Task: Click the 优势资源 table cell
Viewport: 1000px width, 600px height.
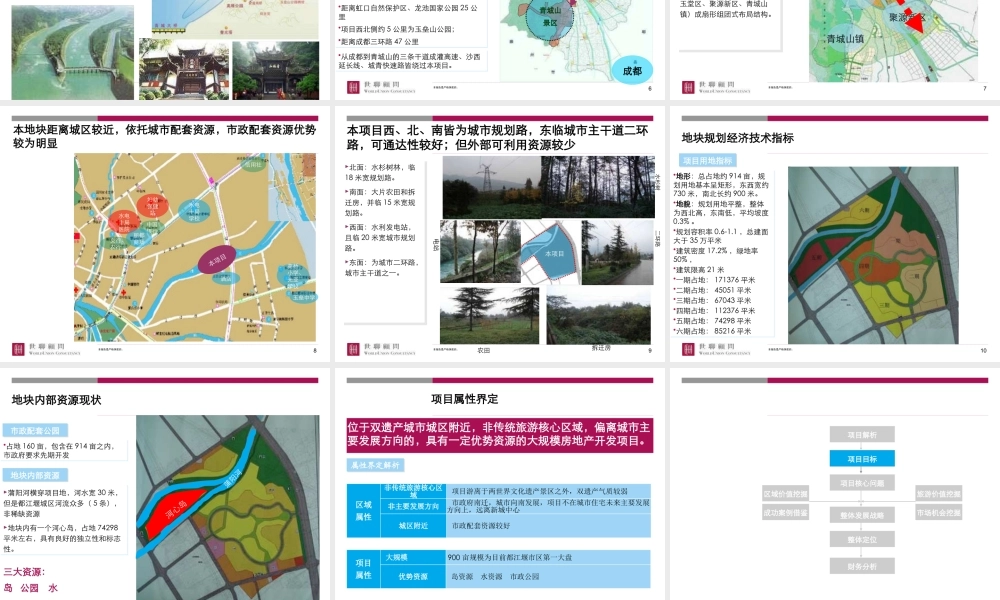Action: coord(413,576)
